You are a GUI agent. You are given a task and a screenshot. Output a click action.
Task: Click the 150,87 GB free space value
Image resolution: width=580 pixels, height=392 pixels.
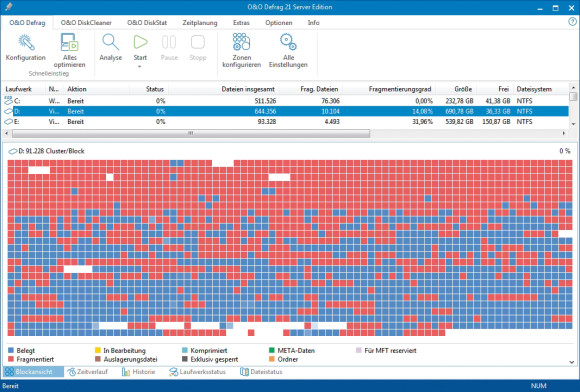click(496, 121)
